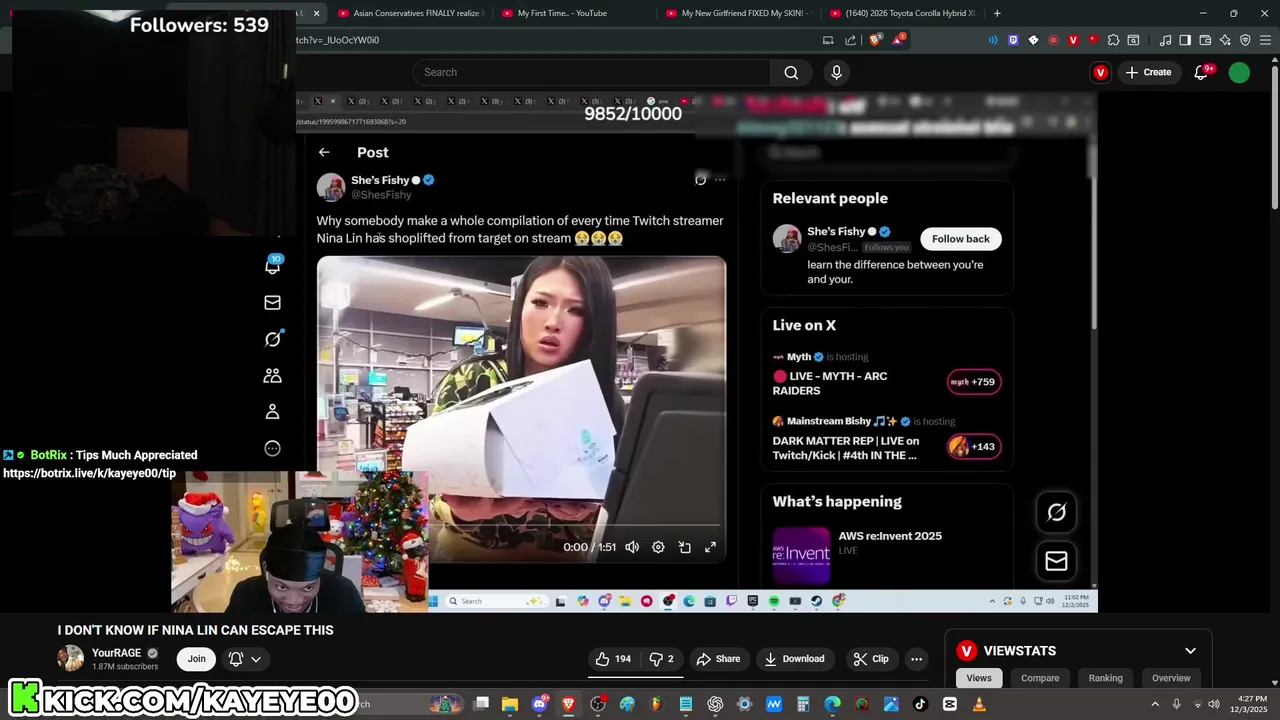Click Follow back for She's Fishy
The image size is (1280, 720).
point(961,239)
